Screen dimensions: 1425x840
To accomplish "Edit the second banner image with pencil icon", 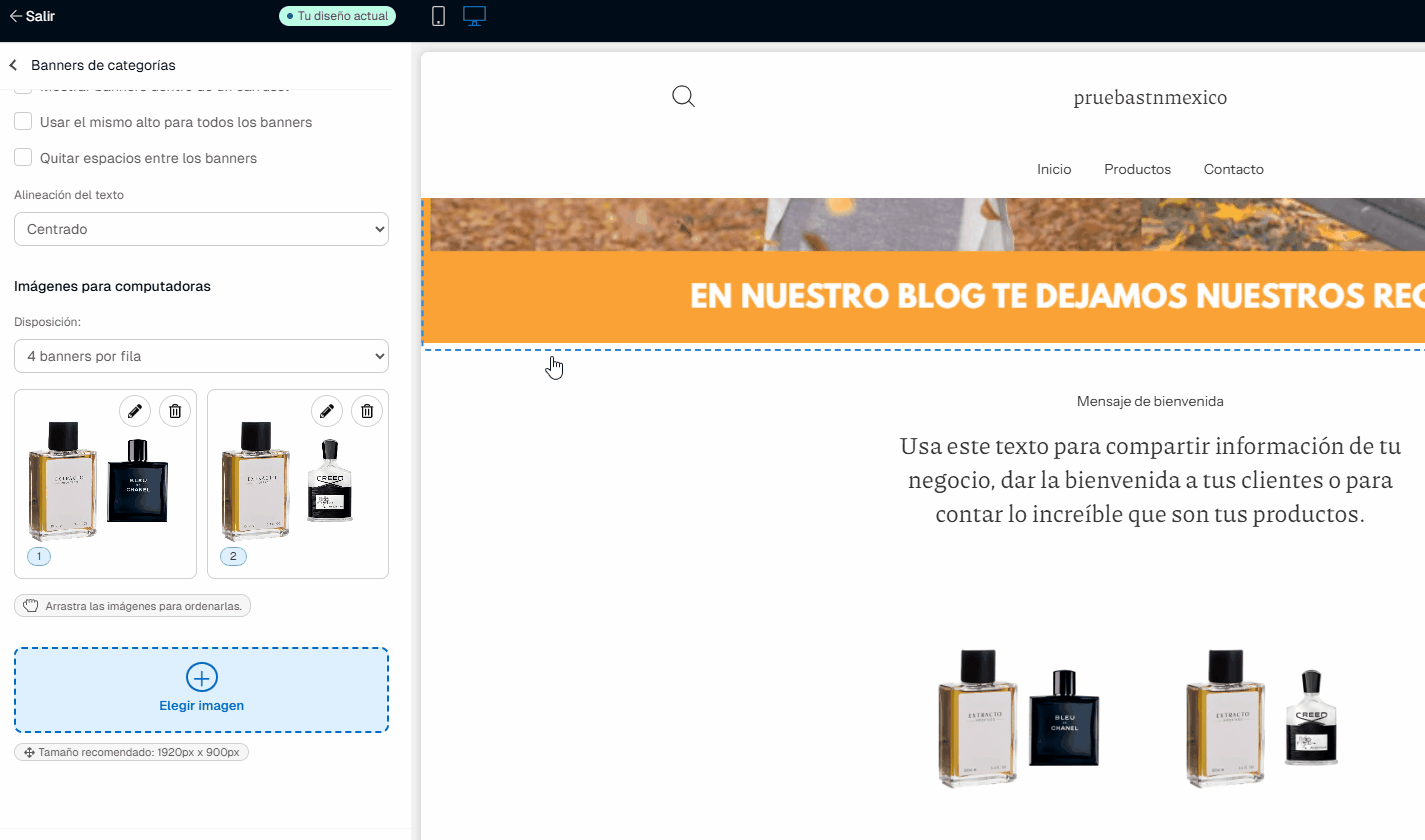I will click(x=327, y=410).
